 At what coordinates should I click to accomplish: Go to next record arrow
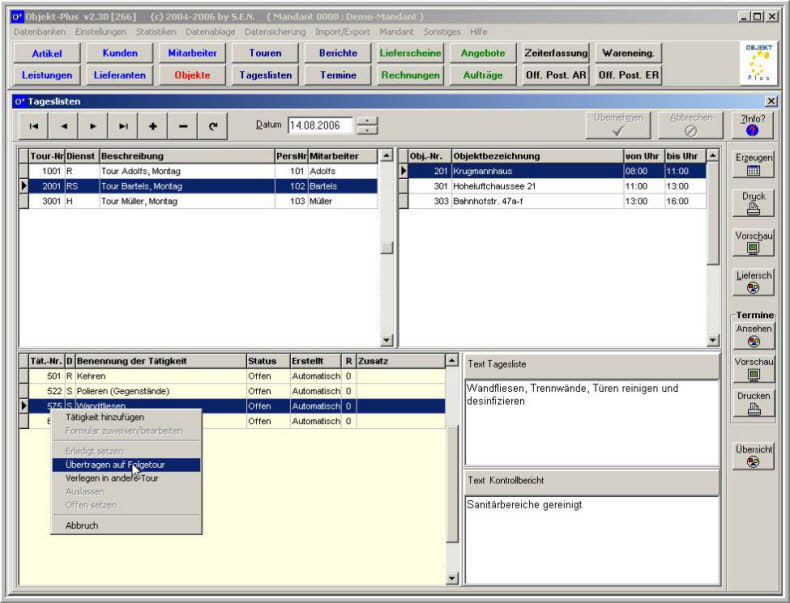pos(93,126)
